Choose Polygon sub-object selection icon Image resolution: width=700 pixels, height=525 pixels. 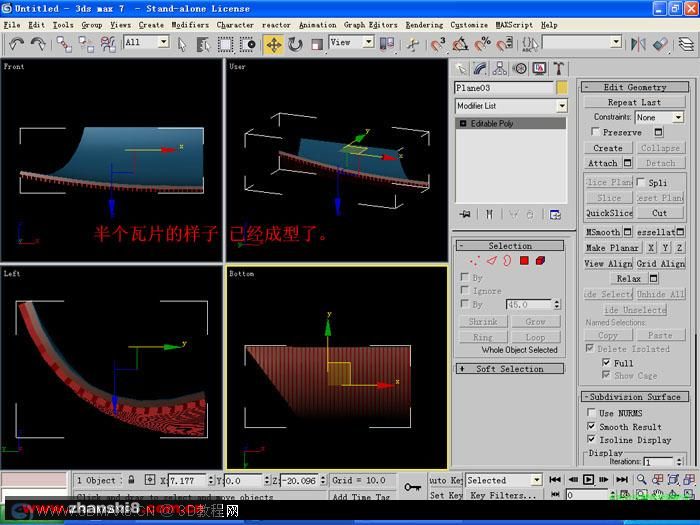click(524, 261)
